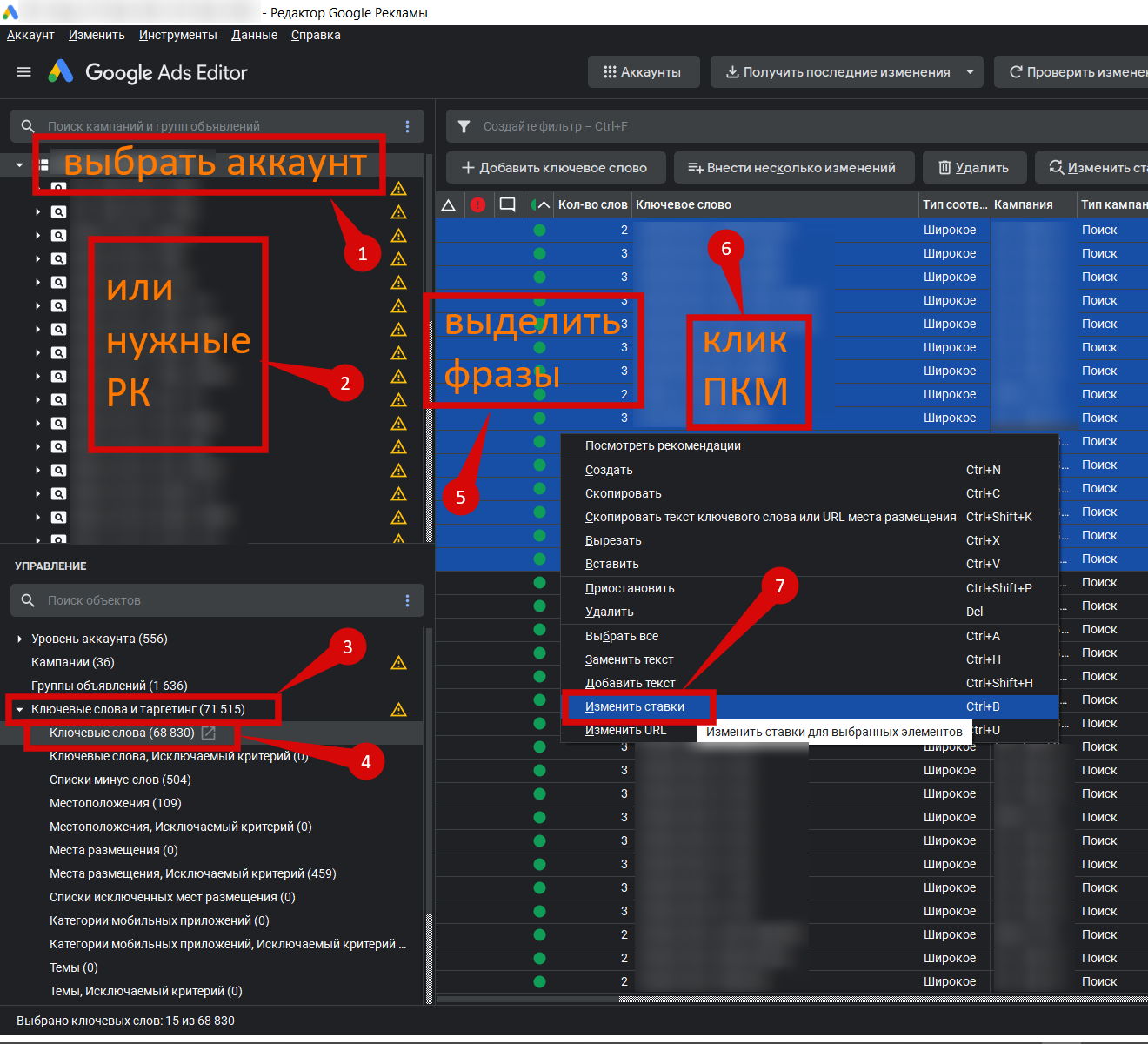Open the Справка menu
The width and height of the screenshot is (1148, 1044).
click(316, 35)
